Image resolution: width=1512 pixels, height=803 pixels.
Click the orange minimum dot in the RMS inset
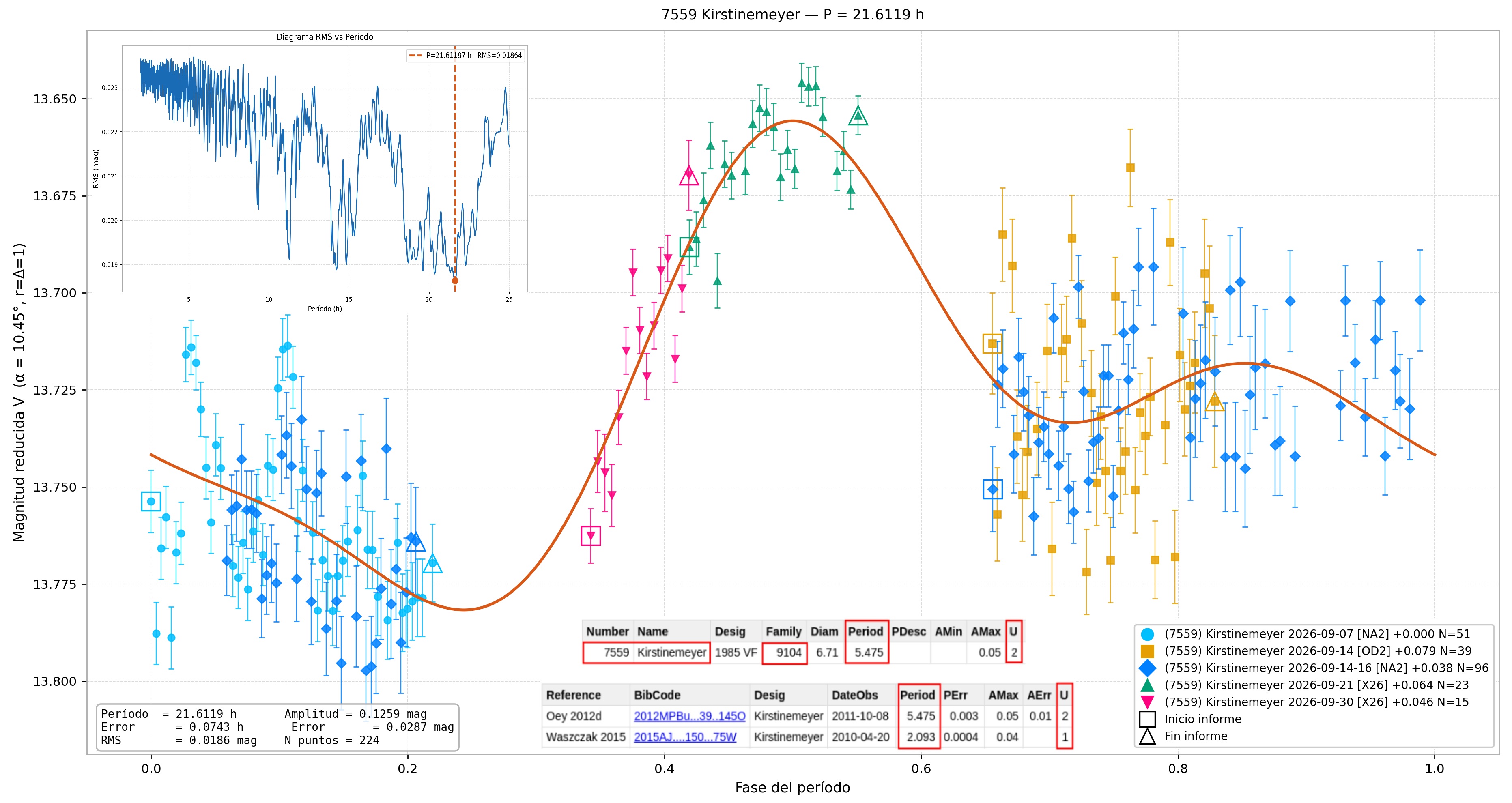coord(455,281)
